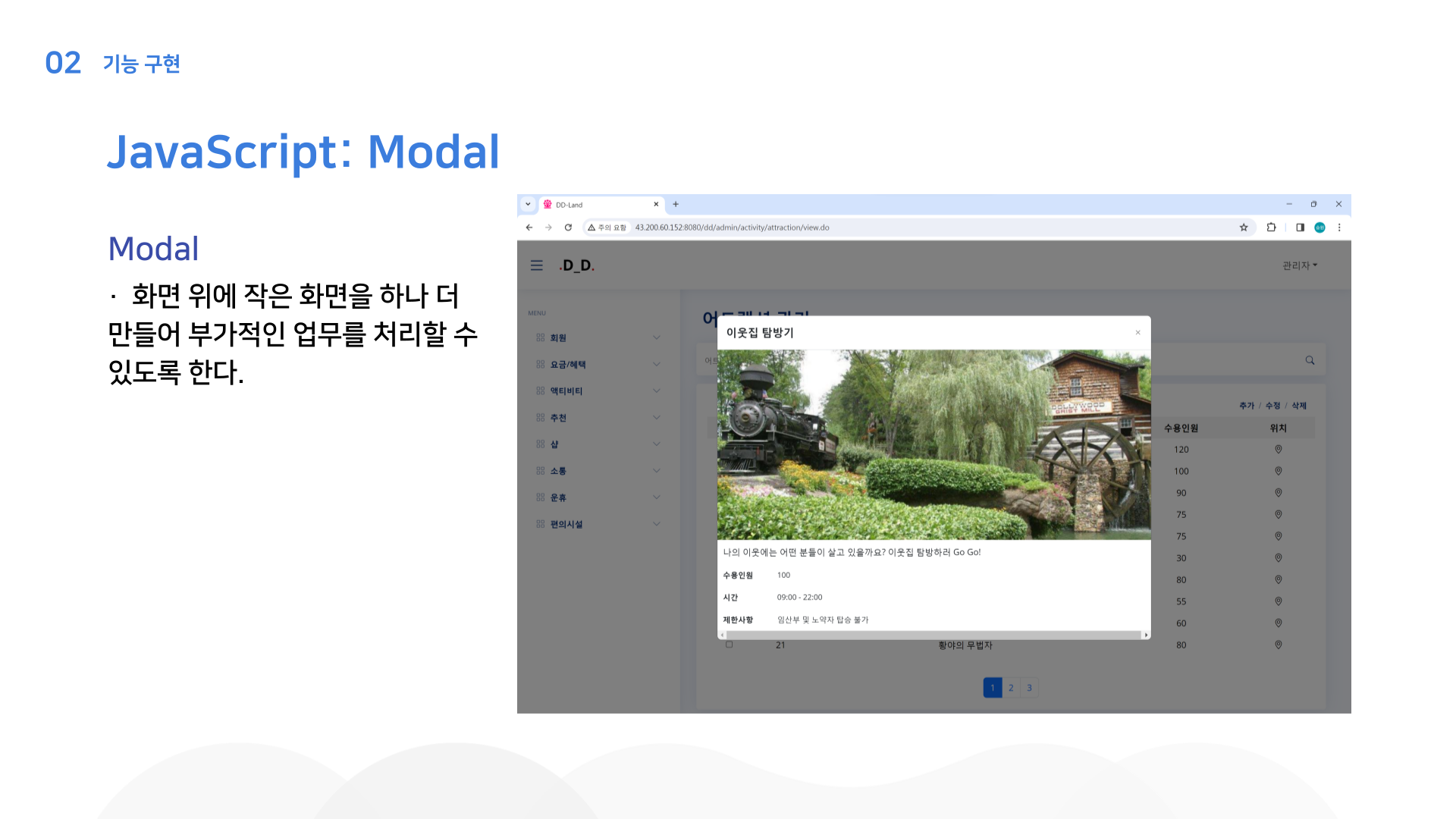Expand the 회원 menu chevron
The height and width of the screenshot is (819, 1456).
pyautogui.click(x=657, y=337)
